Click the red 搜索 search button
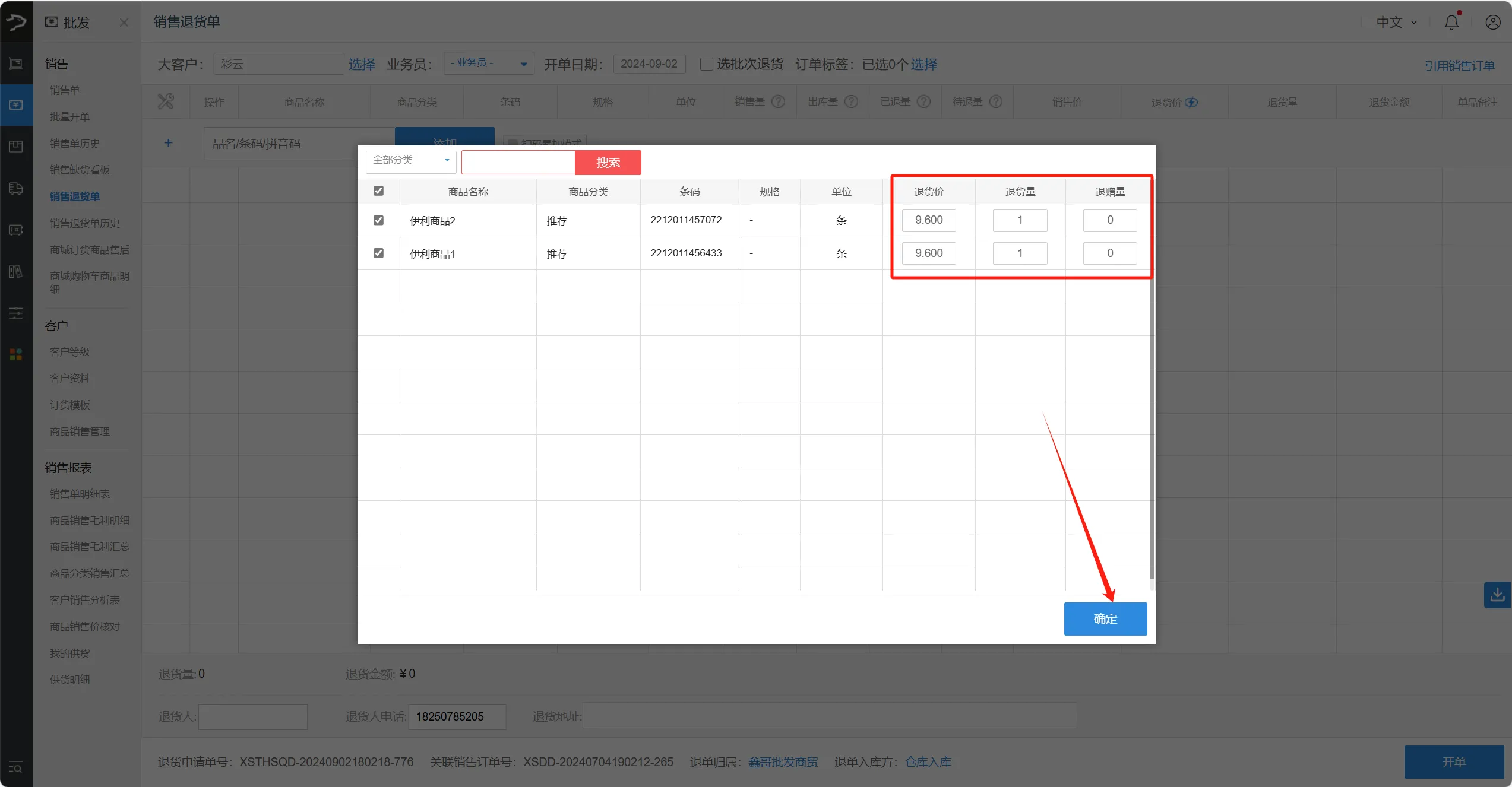The height and width of the screenshot is (787, 1512). click(608, 163)
